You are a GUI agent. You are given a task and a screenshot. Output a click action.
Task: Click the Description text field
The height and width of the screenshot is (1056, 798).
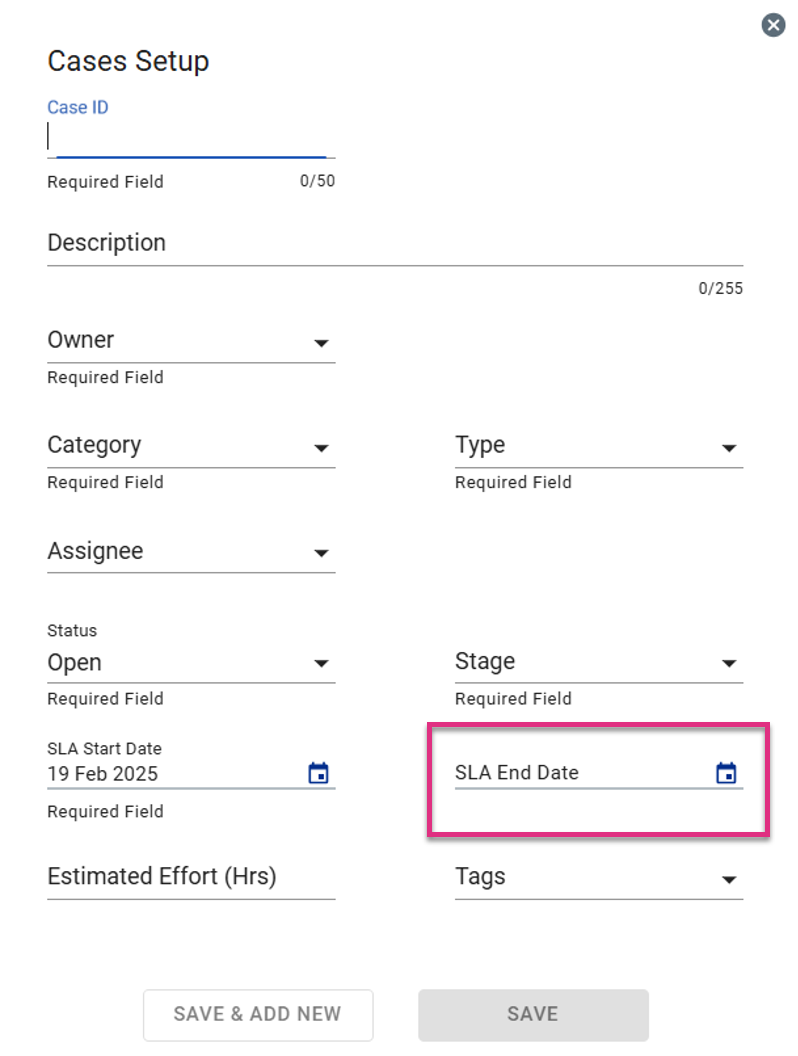395,244
